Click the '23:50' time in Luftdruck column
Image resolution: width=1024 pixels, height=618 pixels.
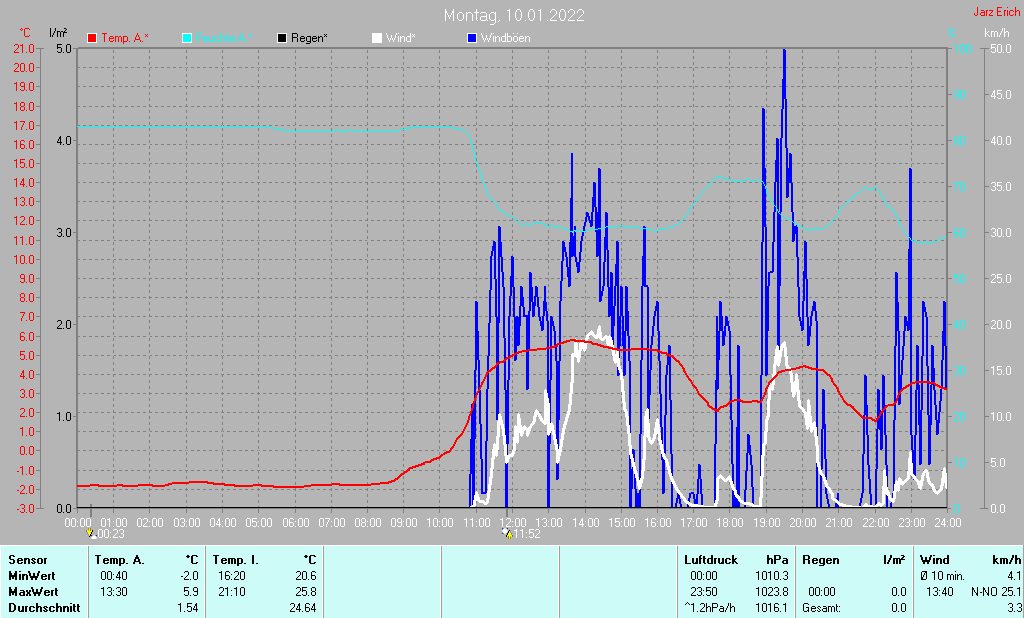(x=703, y=591)
